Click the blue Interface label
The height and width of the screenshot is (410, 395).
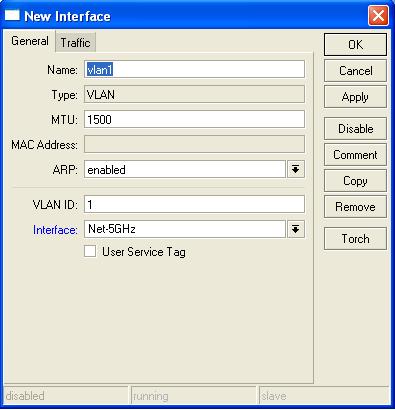(x=55, y=230)
